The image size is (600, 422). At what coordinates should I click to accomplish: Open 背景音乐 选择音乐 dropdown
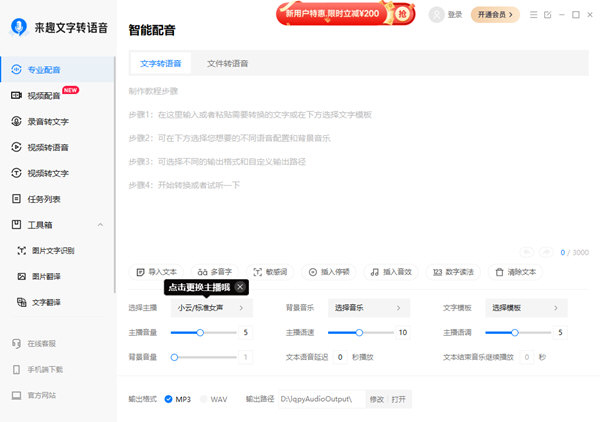367,309
